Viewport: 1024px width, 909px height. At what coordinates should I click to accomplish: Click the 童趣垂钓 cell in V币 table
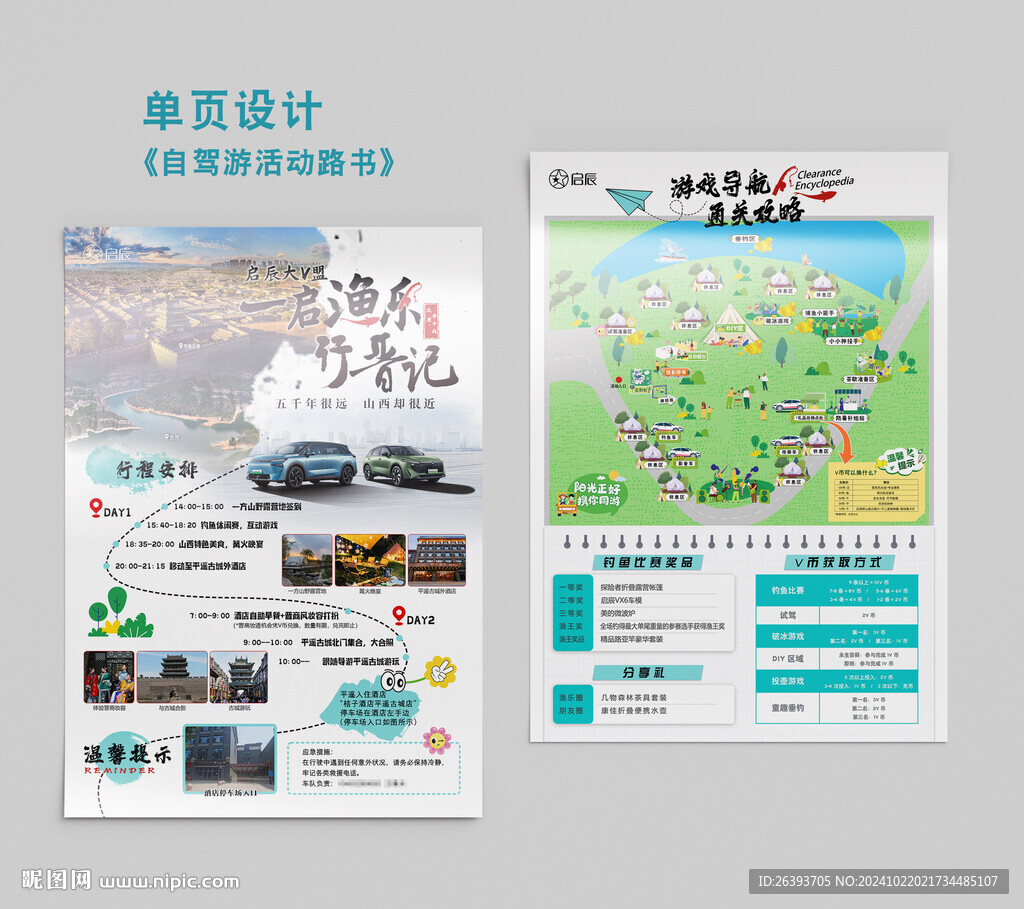point(788,708)
